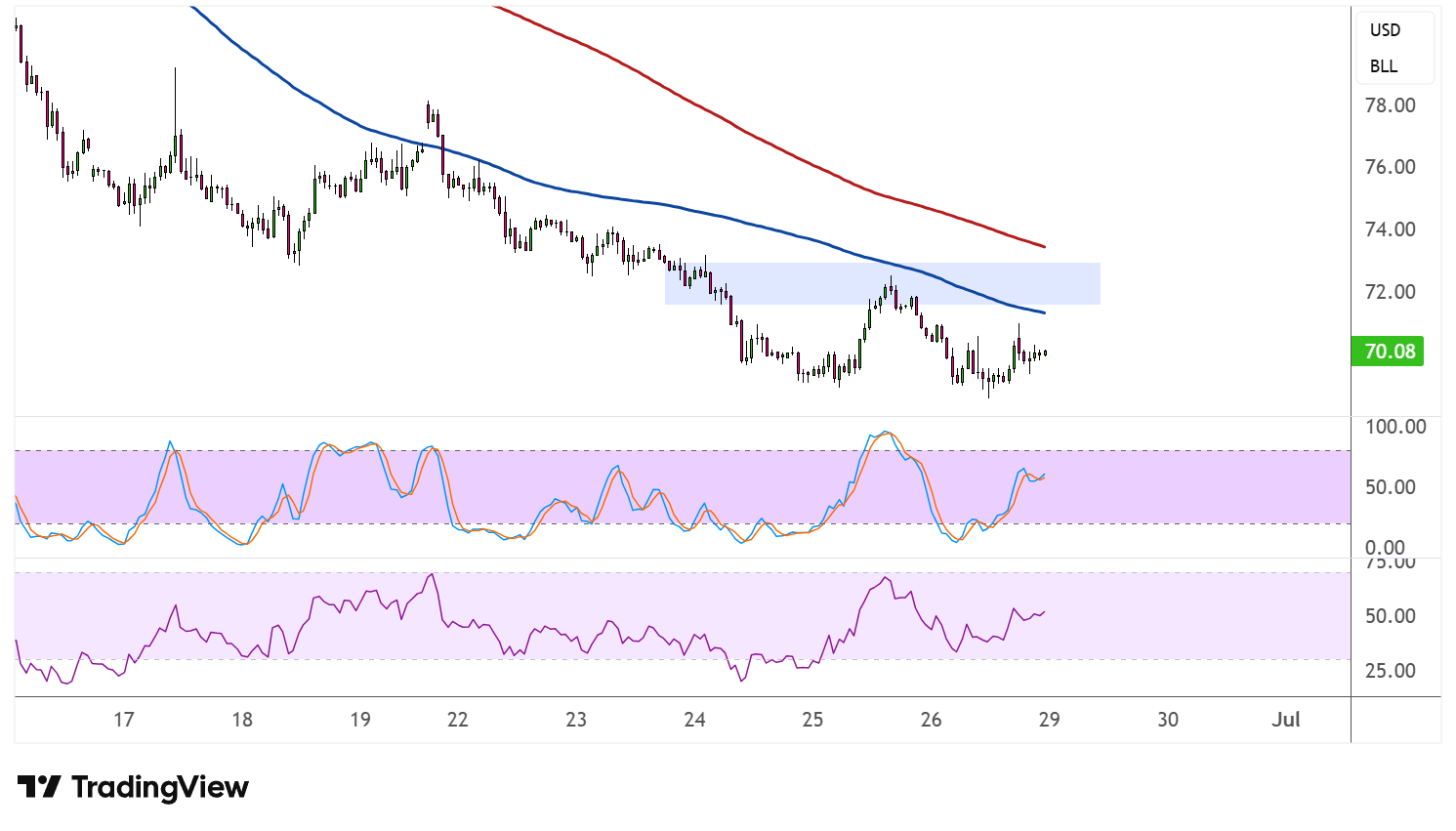
Task: Click the Jul label on time axis
Action: point(1286,720)
